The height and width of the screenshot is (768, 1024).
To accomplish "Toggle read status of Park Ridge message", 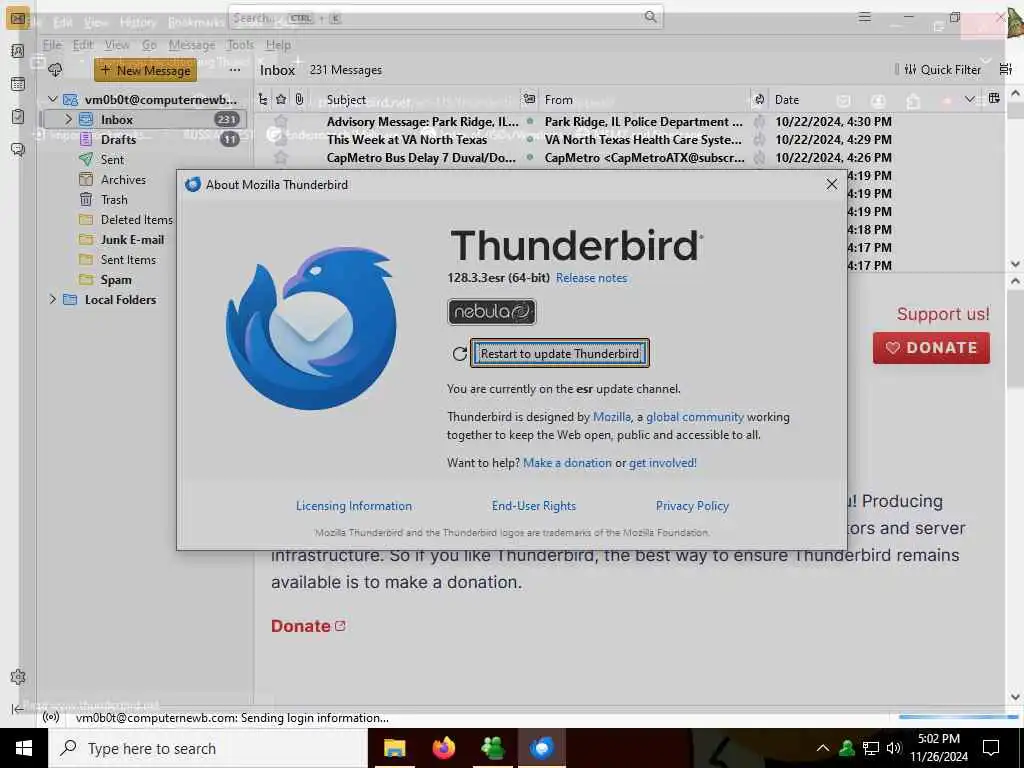I will click(530, 121).
